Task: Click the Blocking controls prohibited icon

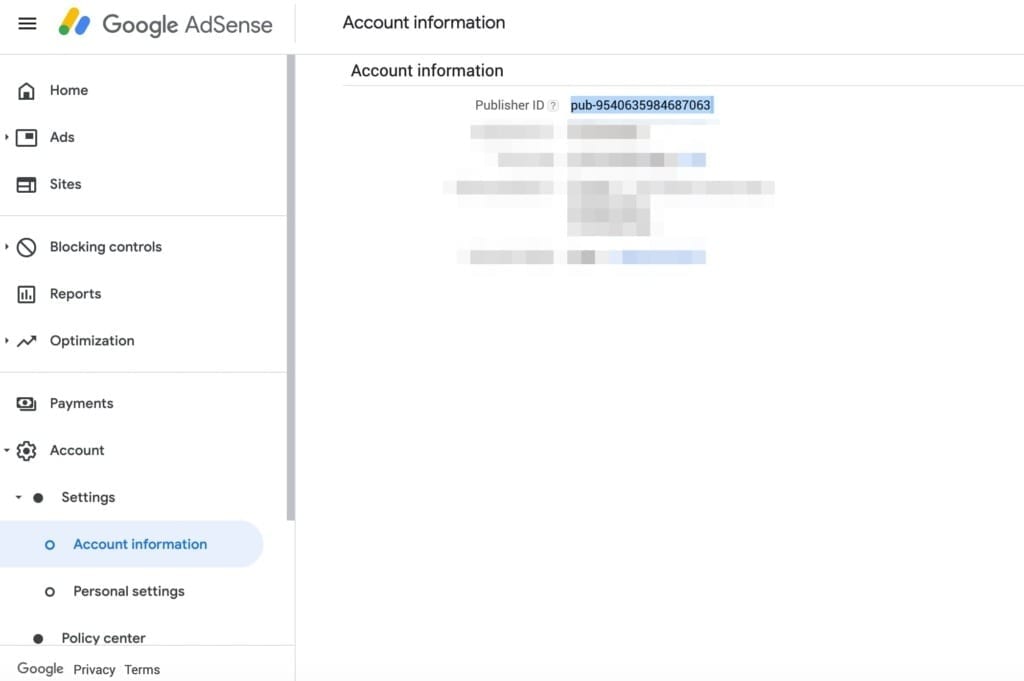Action: click(26, 247)
